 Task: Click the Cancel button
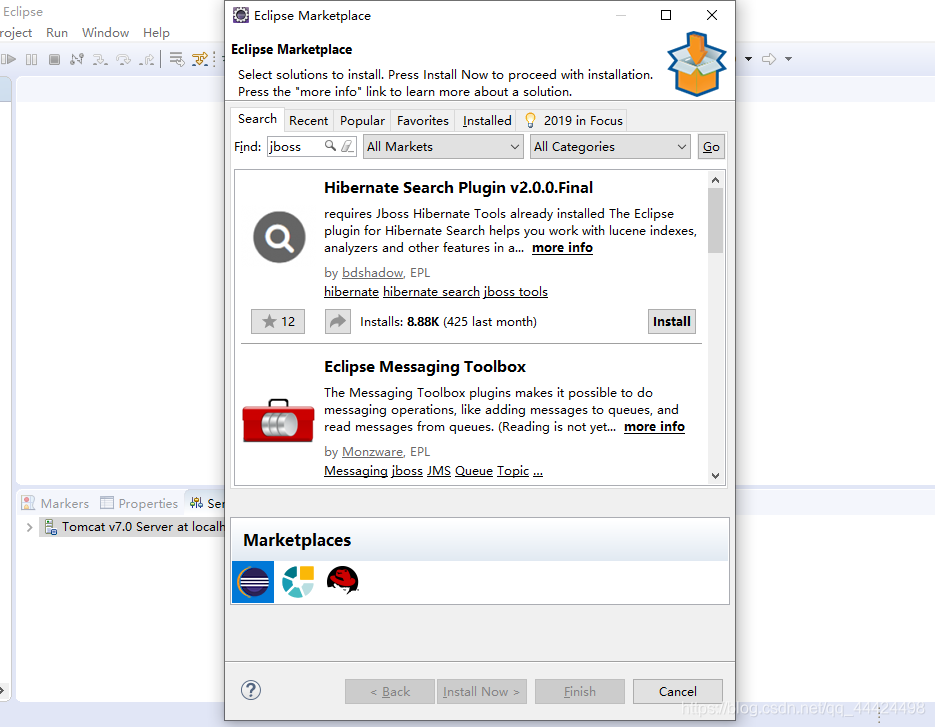pyautogui.click(x=677, y=691)
